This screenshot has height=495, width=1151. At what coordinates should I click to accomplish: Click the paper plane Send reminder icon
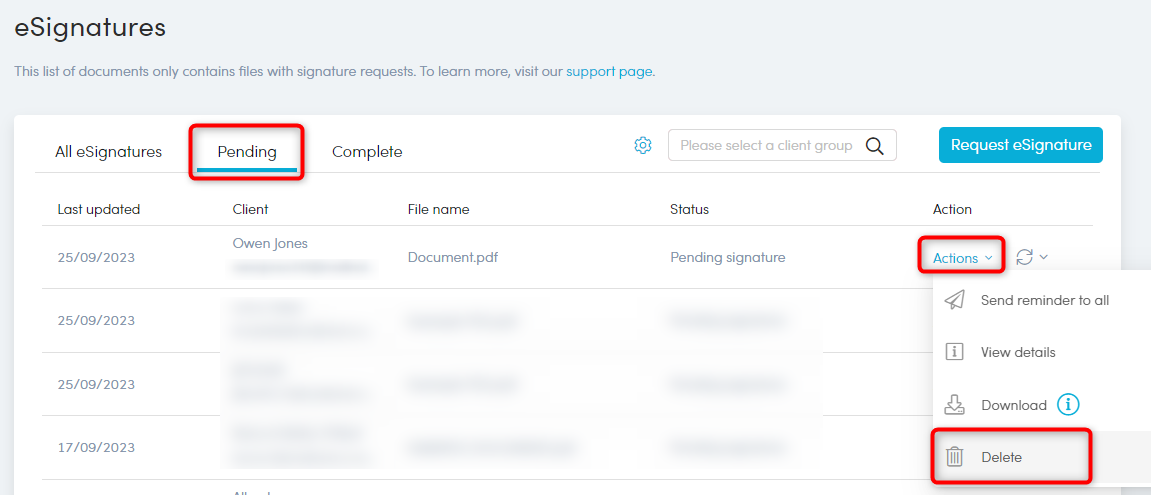pos(955,300)
